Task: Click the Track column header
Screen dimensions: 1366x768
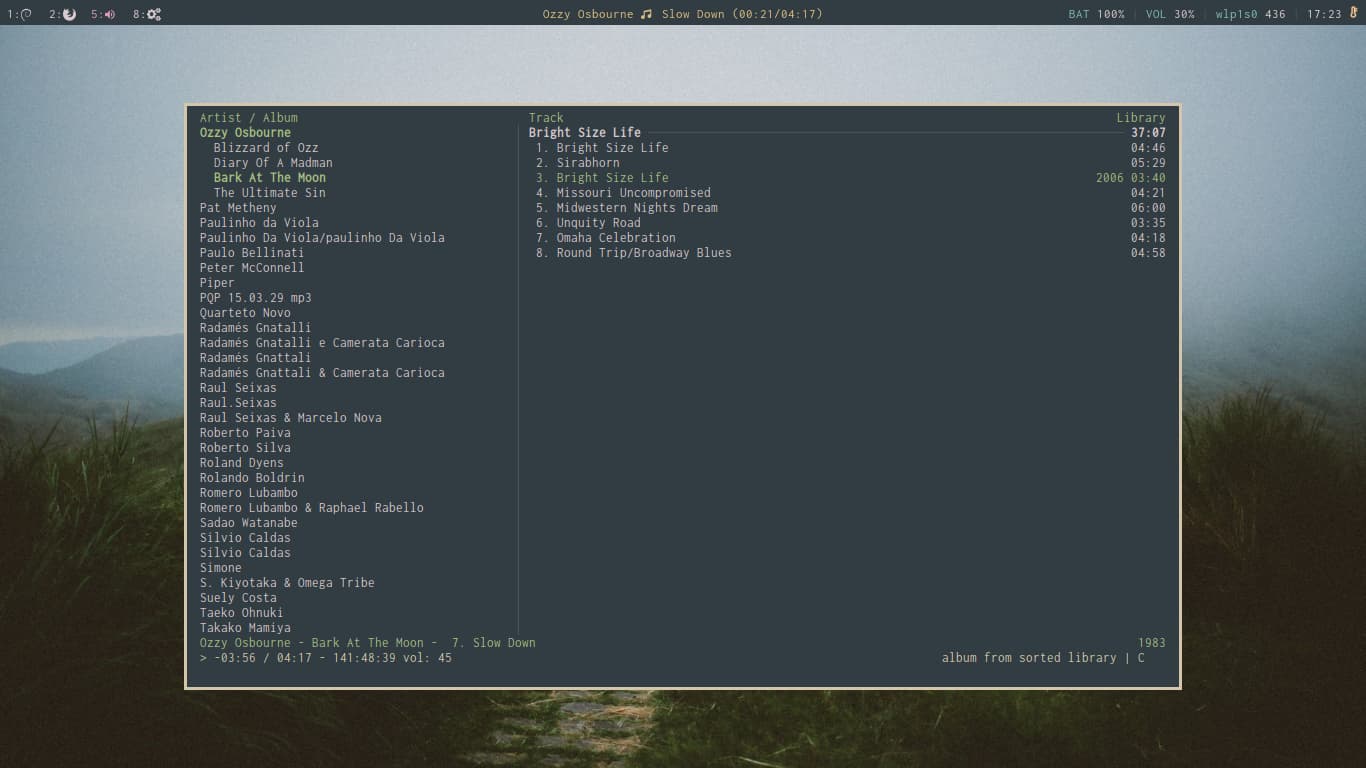Action: 546,117
